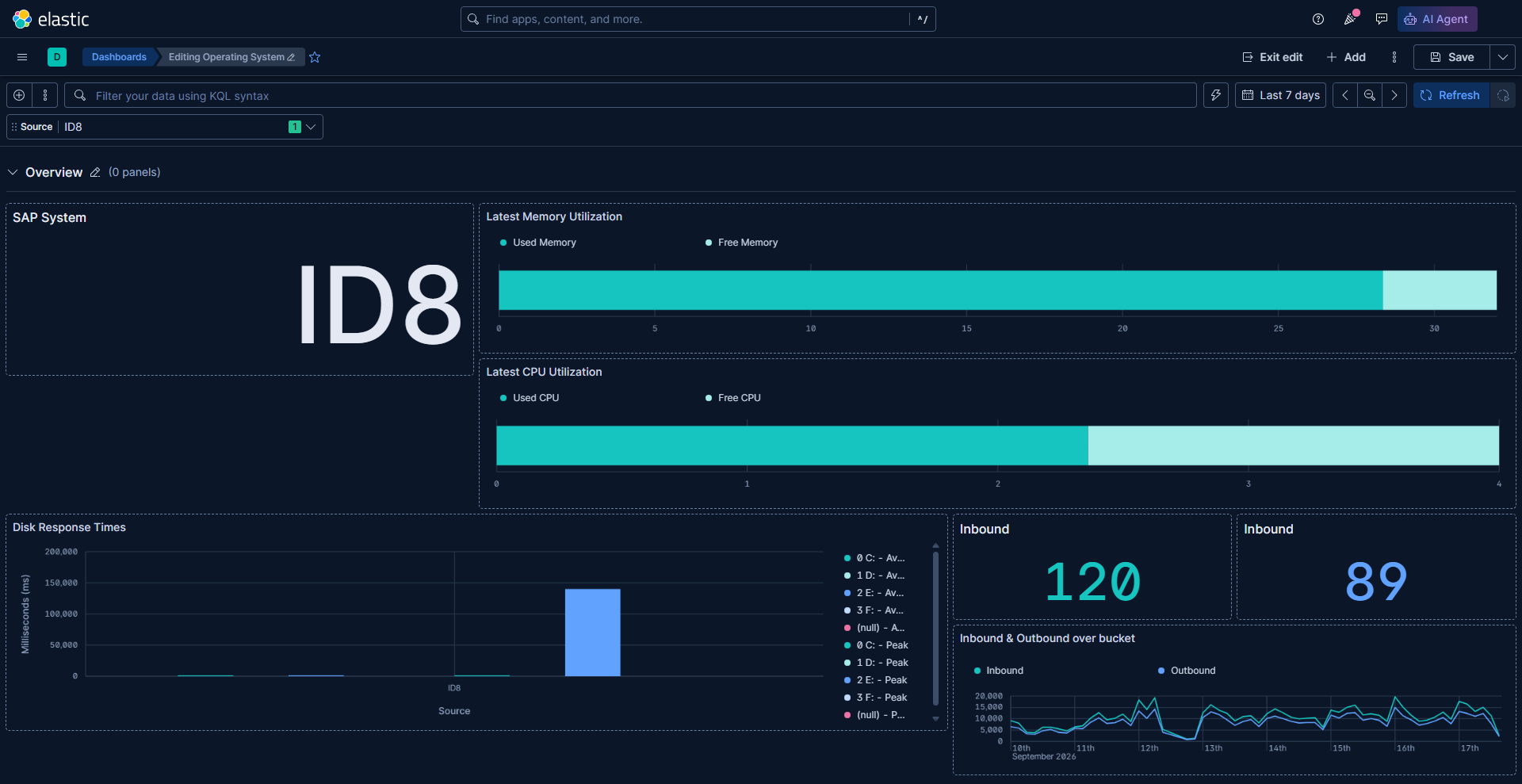Click the Elastic logo home icon

coord(22,19)
